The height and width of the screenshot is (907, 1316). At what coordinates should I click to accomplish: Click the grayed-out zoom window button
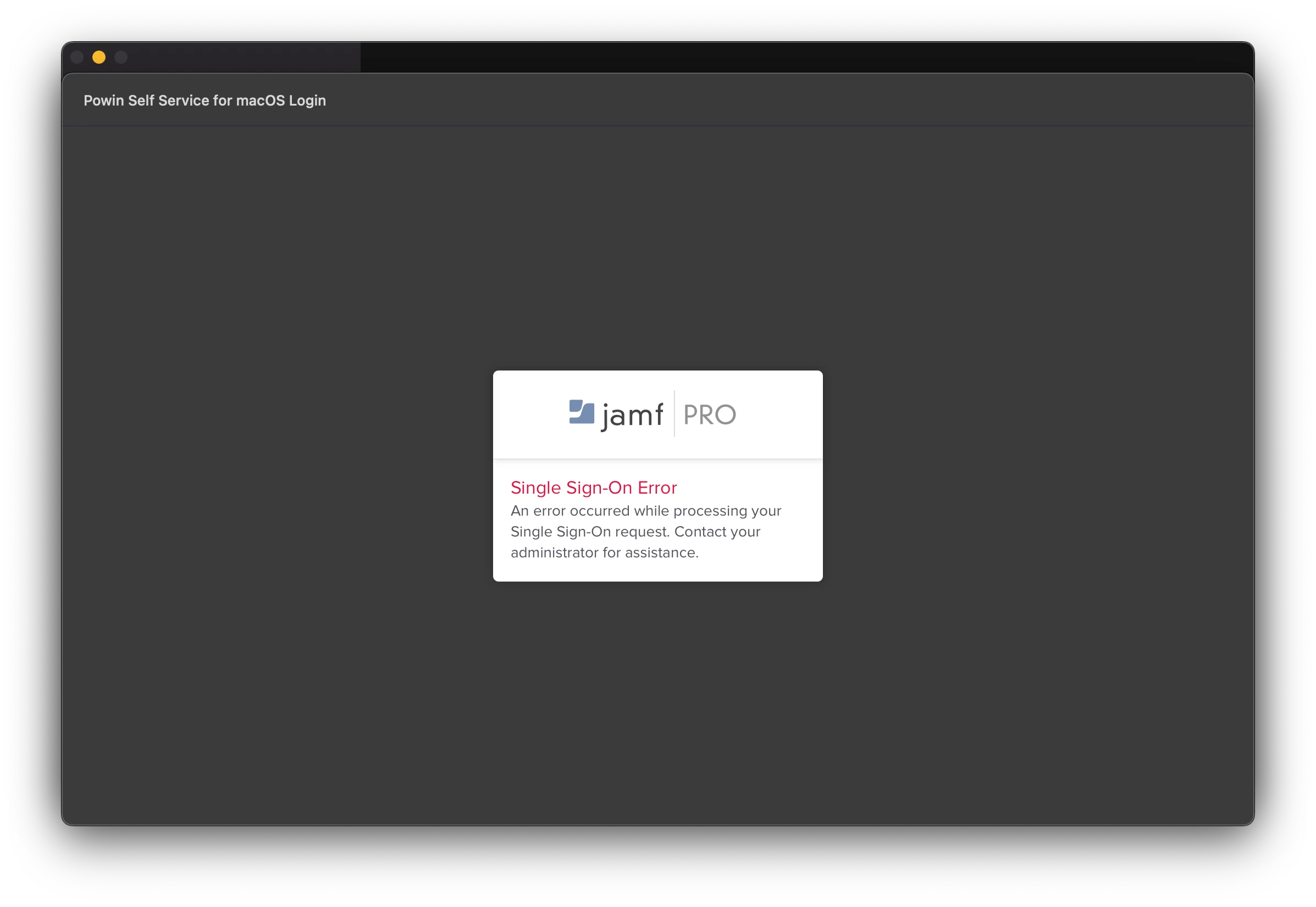tap(121, 57)
